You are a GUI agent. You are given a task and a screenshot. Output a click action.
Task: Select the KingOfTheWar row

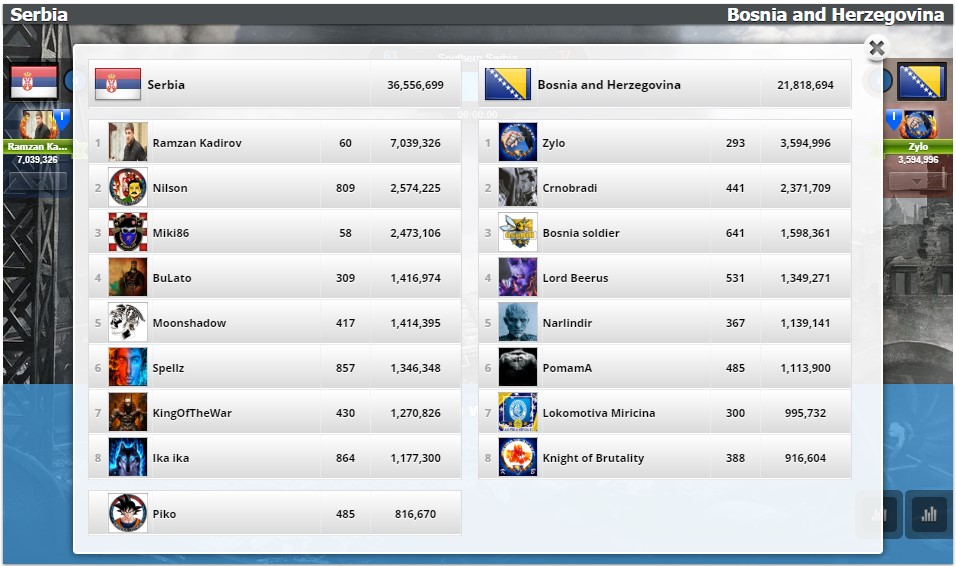coord(275,413)
